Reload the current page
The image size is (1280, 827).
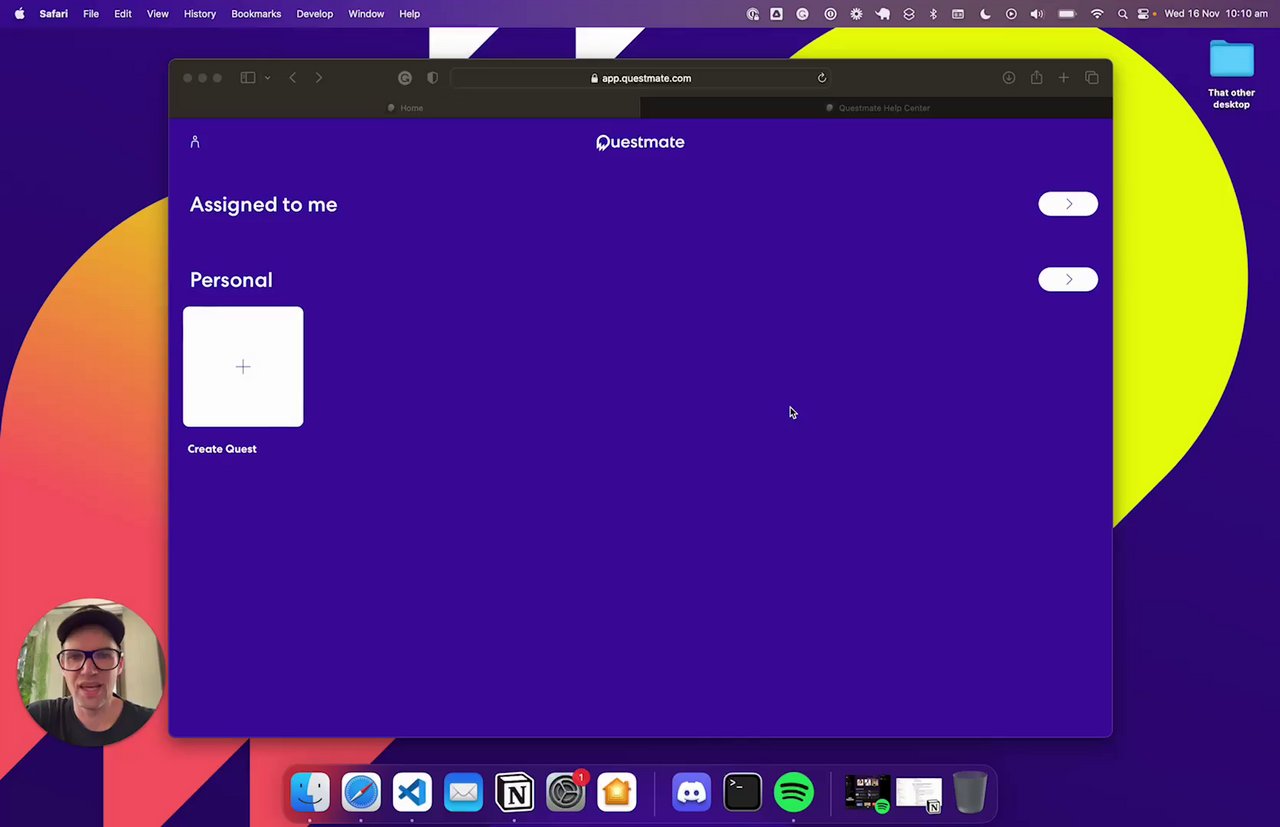[822, 78]
